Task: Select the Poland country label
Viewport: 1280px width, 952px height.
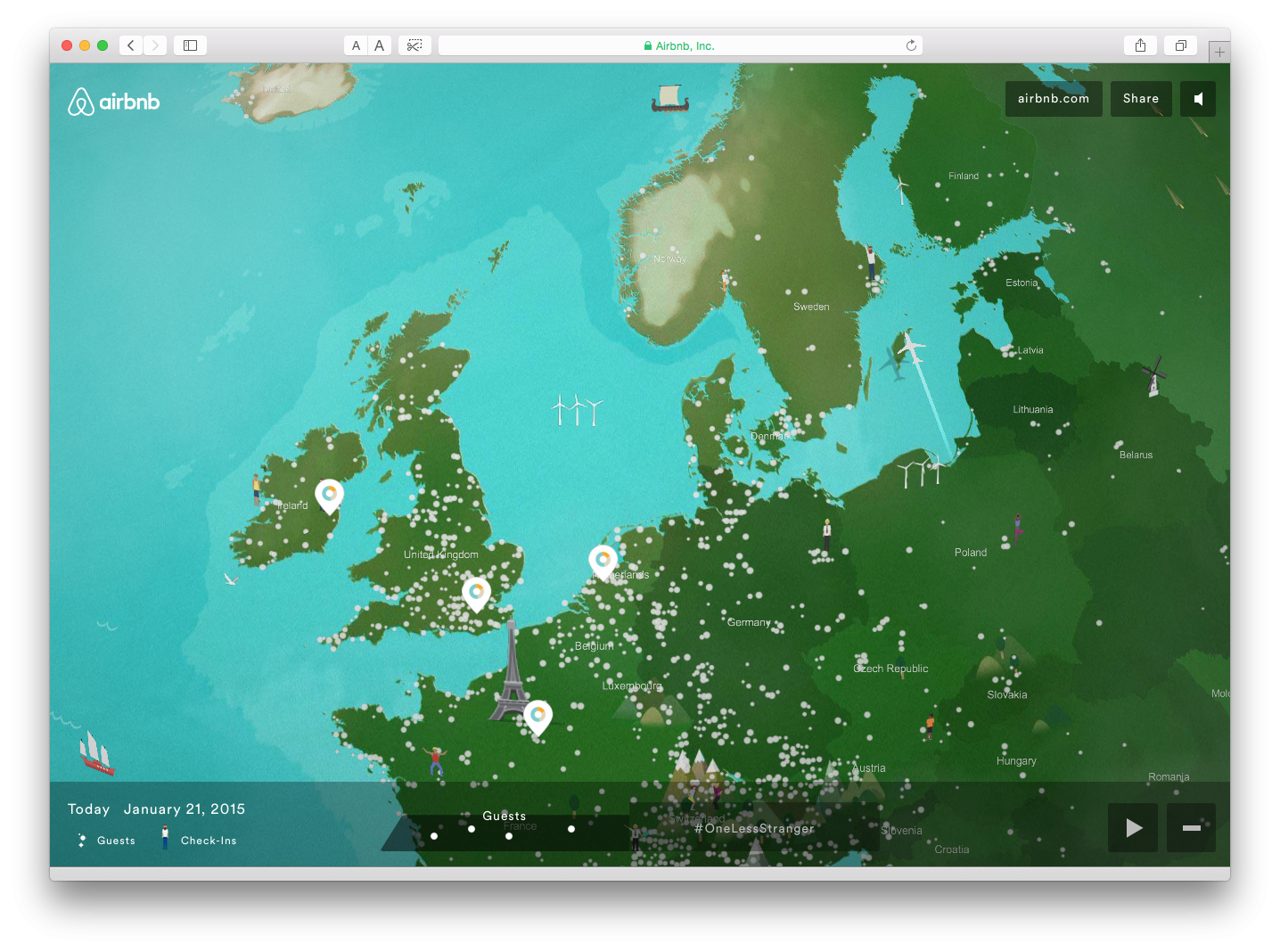Action: coord(971,553)
